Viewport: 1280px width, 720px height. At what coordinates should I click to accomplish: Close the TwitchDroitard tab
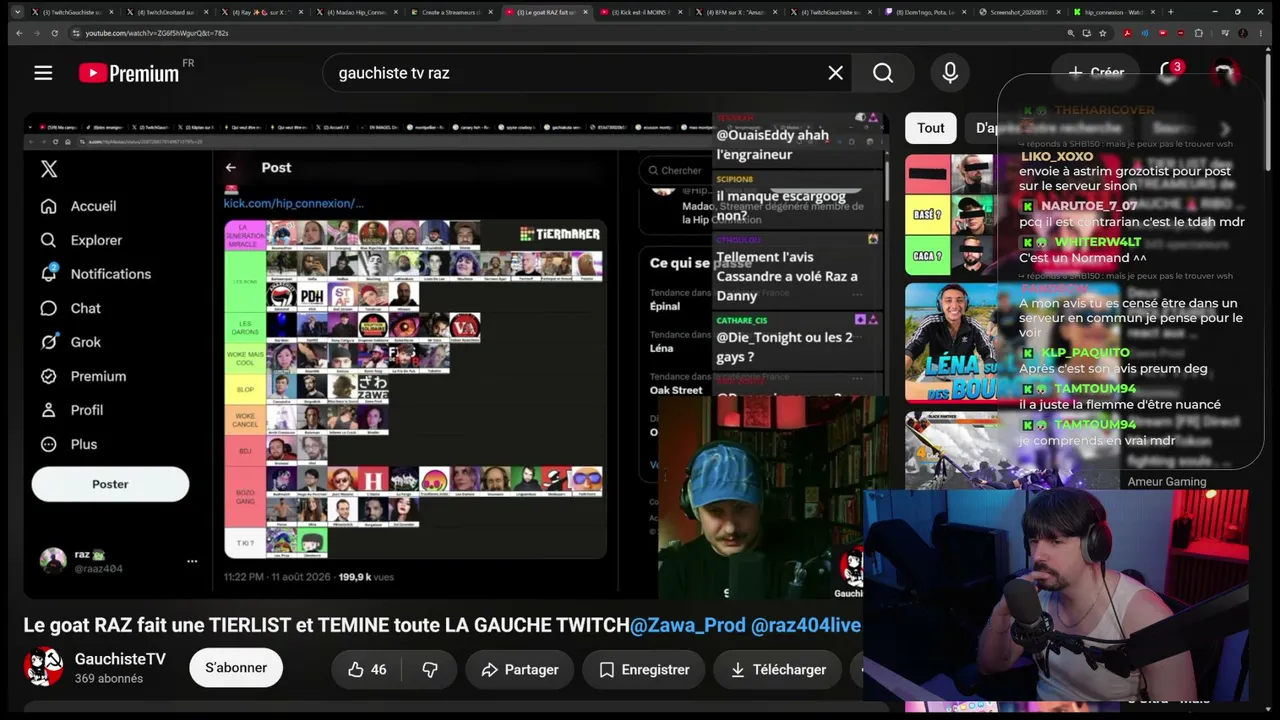[206, 12]
